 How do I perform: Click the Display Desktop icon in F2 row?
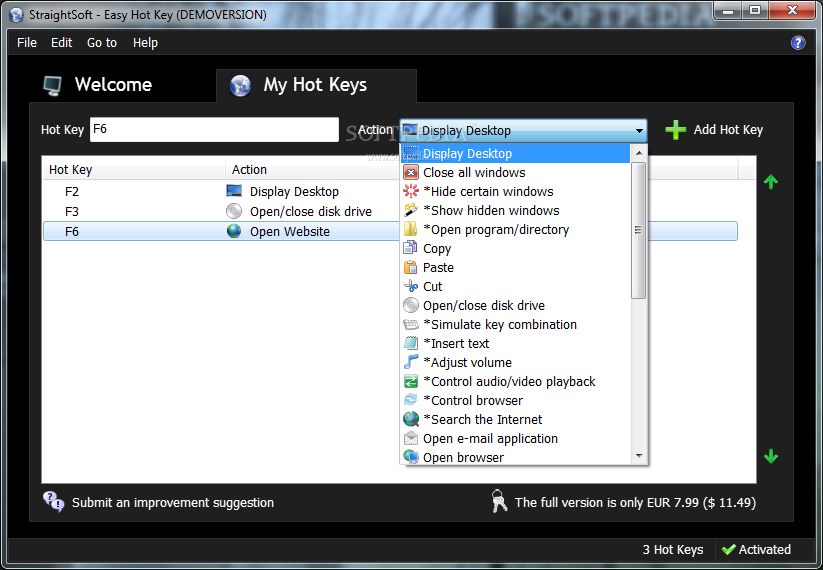[234, 191]
